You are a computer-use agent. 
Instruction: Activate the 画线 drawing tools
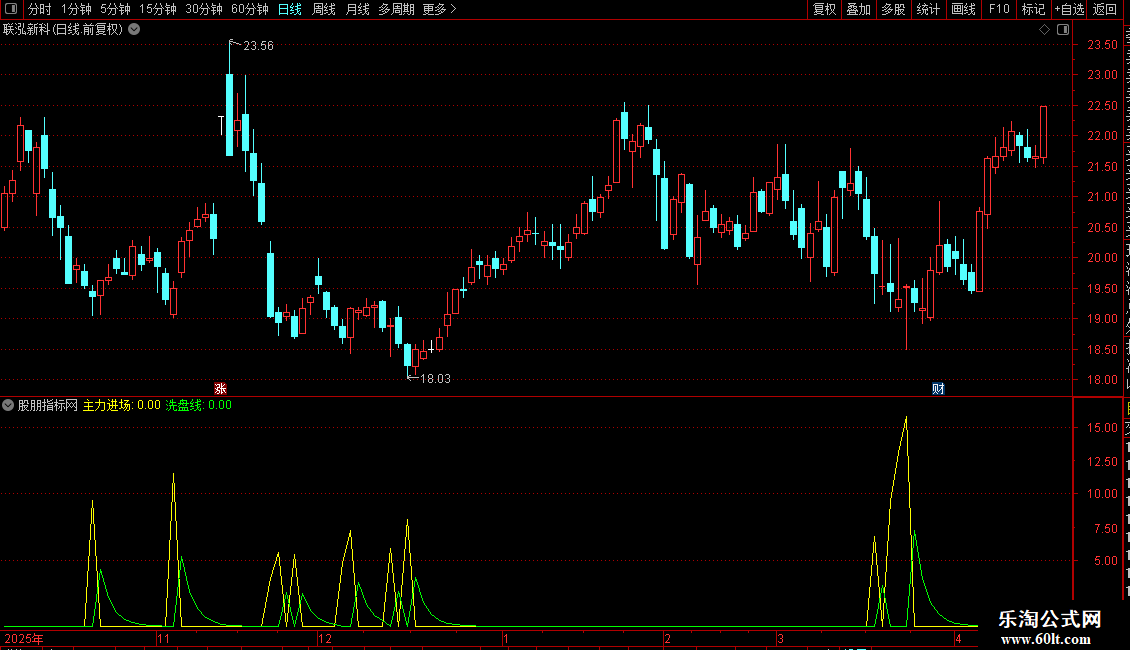[963, 9]
